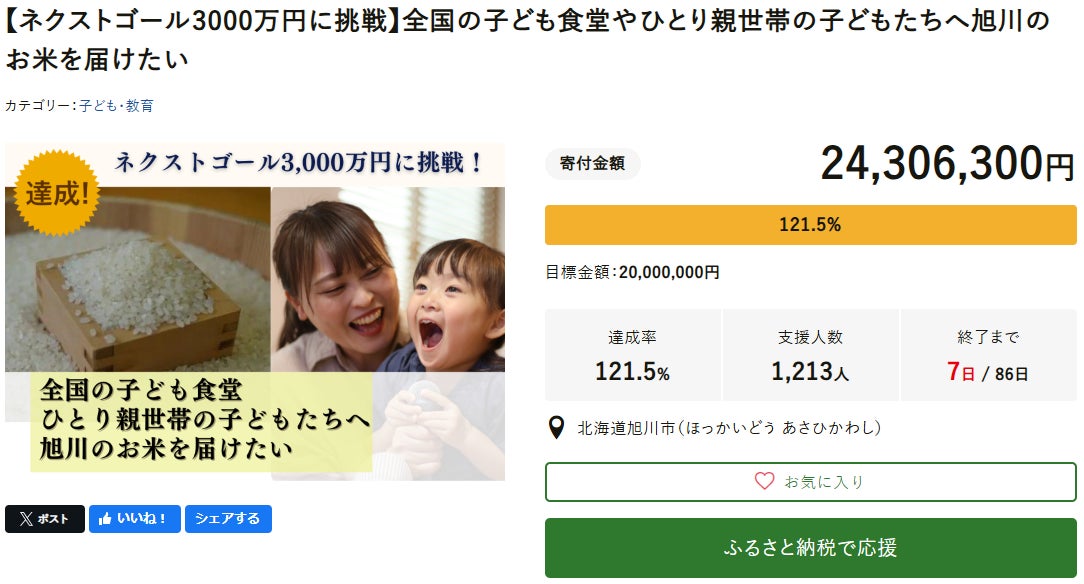Click the map pin location icon

[557, 428]
